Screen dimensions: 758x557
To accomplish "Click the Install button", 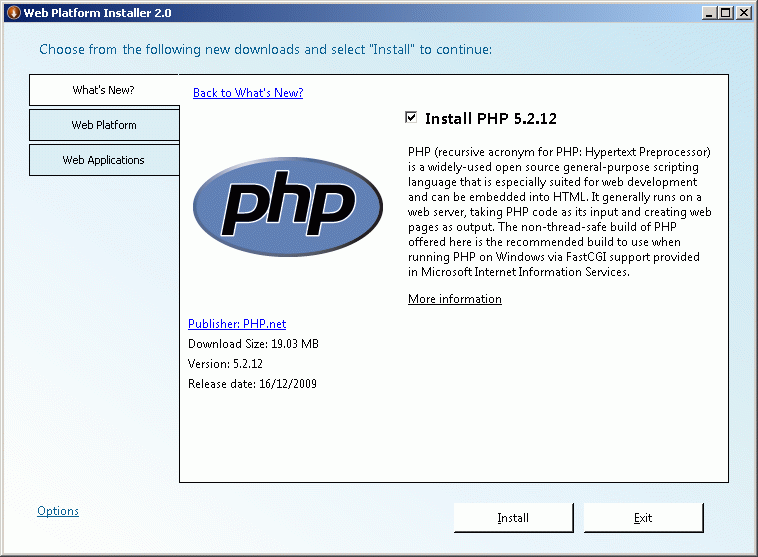I will 513,518.
